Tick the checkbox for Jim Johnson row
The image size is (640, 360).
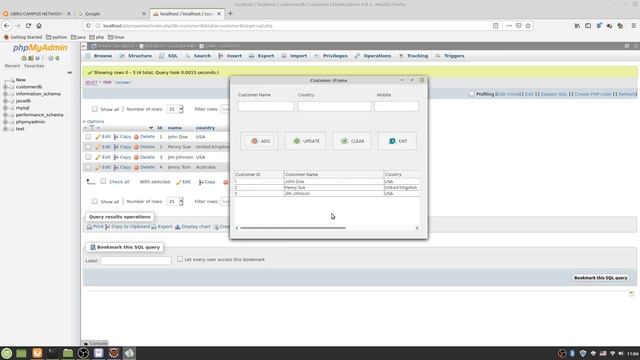tap(88, 157)
